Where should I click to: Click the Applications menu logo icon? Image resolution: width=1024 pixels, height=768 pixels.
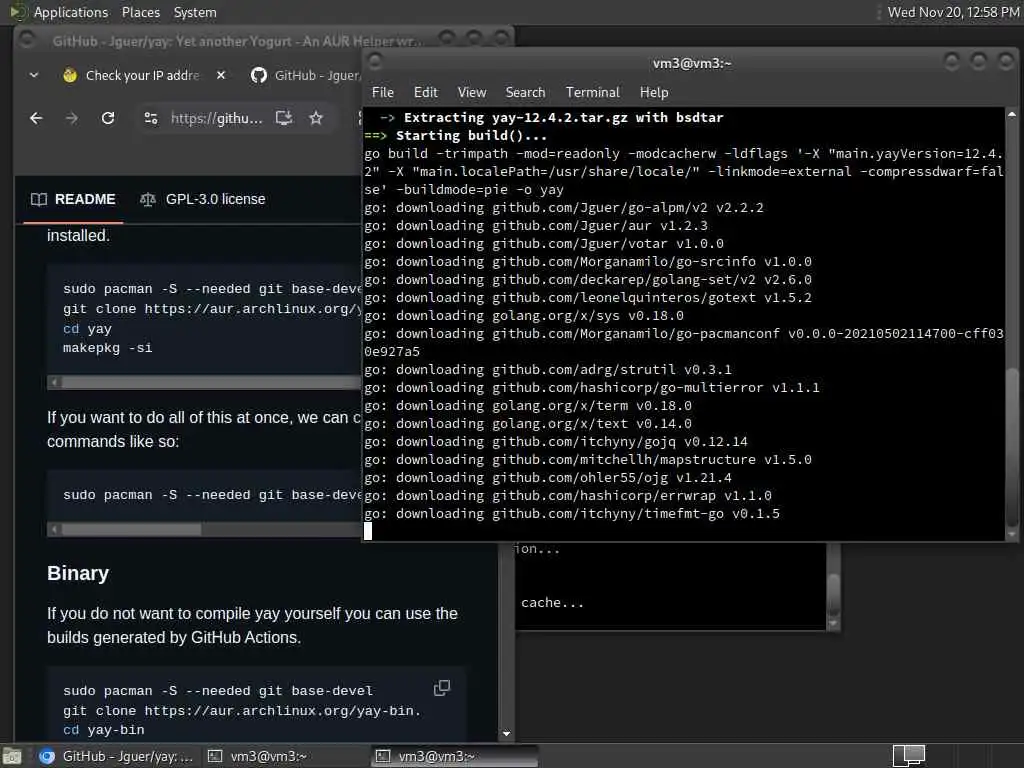(x=17, y=12)
